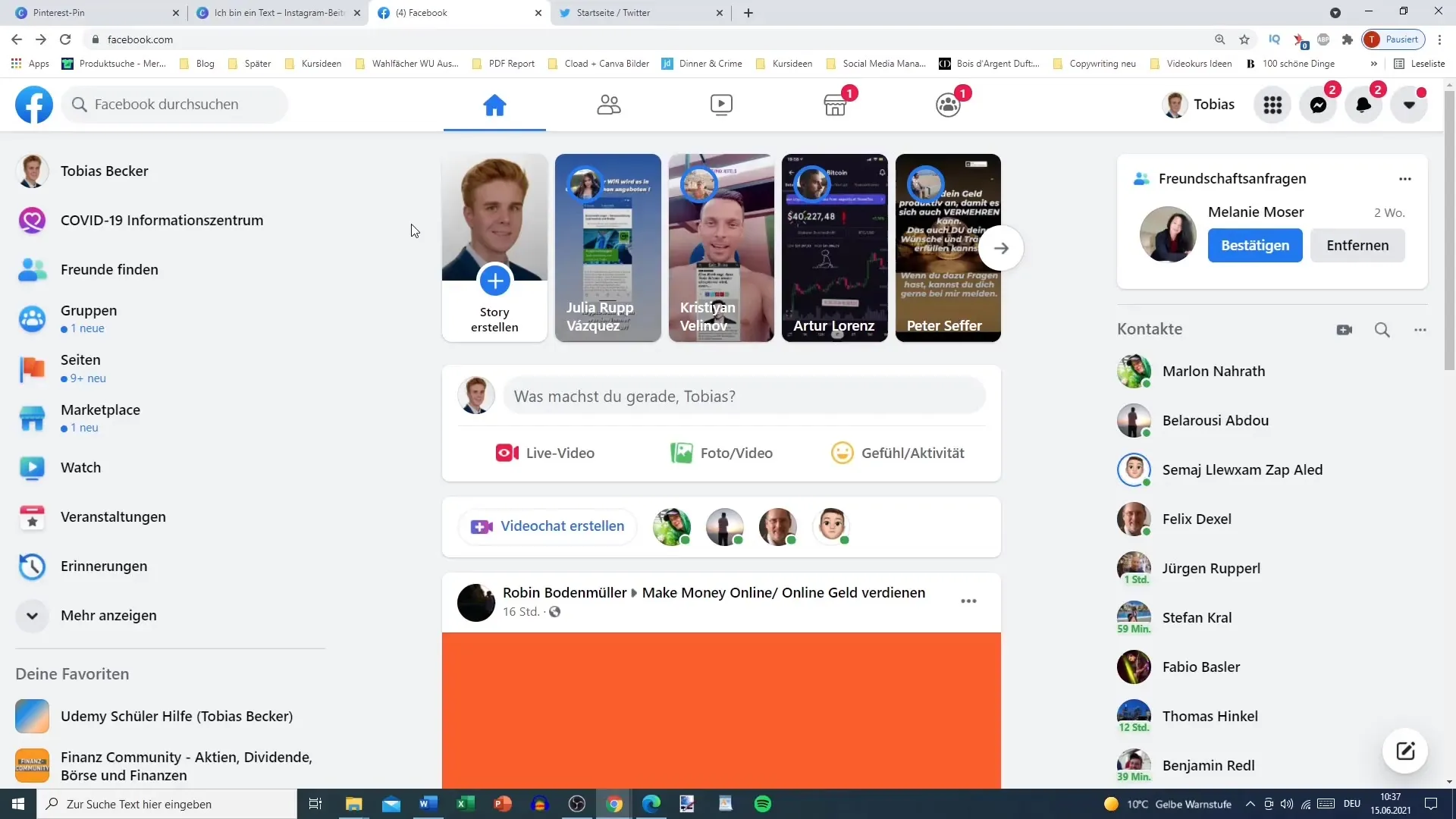Open Marketplace in the left sidebar
Viewport: 1456px width, 819px height.
click(171, 418)
